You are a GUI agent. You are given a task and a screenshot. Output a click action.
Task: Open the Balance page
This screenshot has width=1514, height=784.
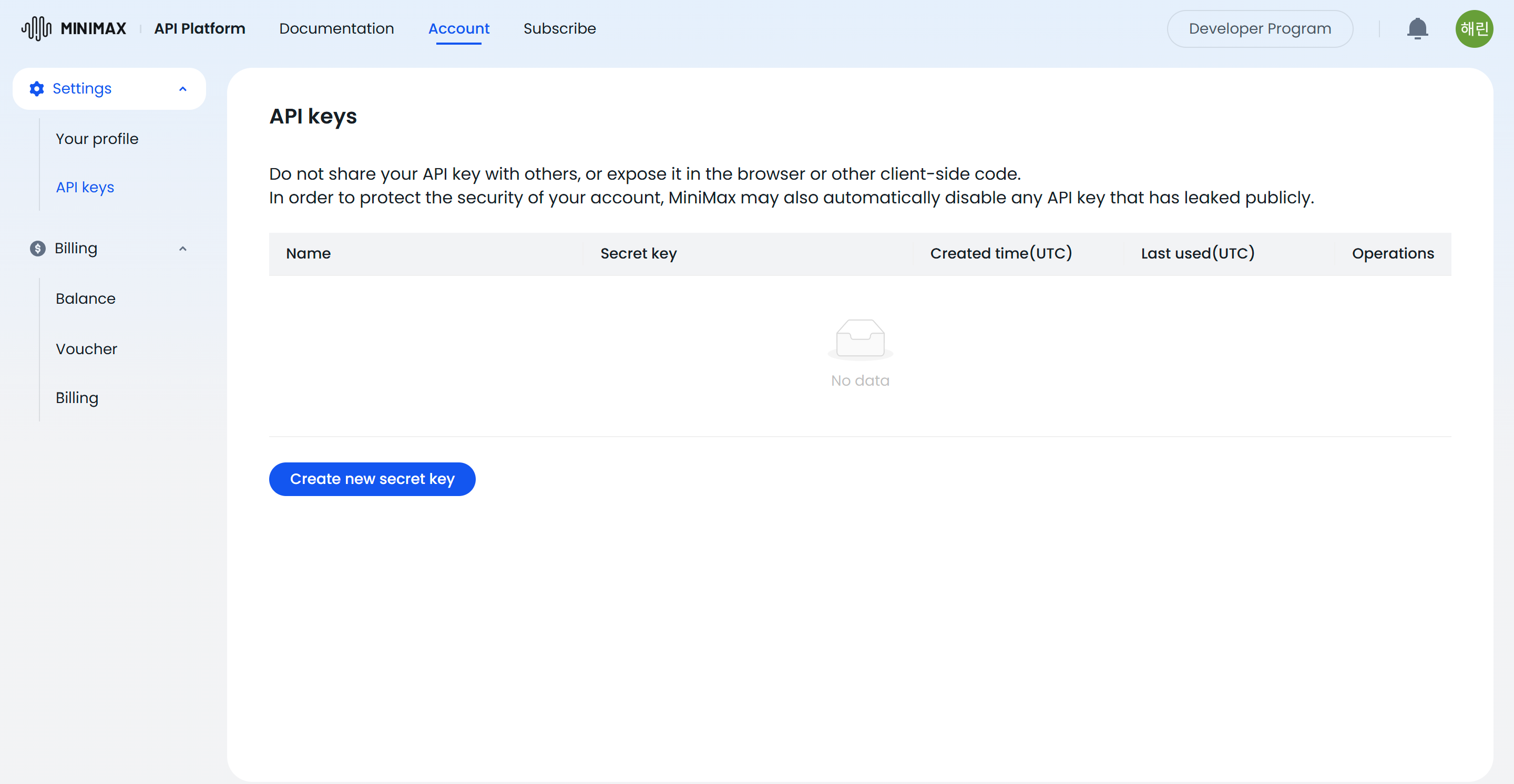(85, 298)
